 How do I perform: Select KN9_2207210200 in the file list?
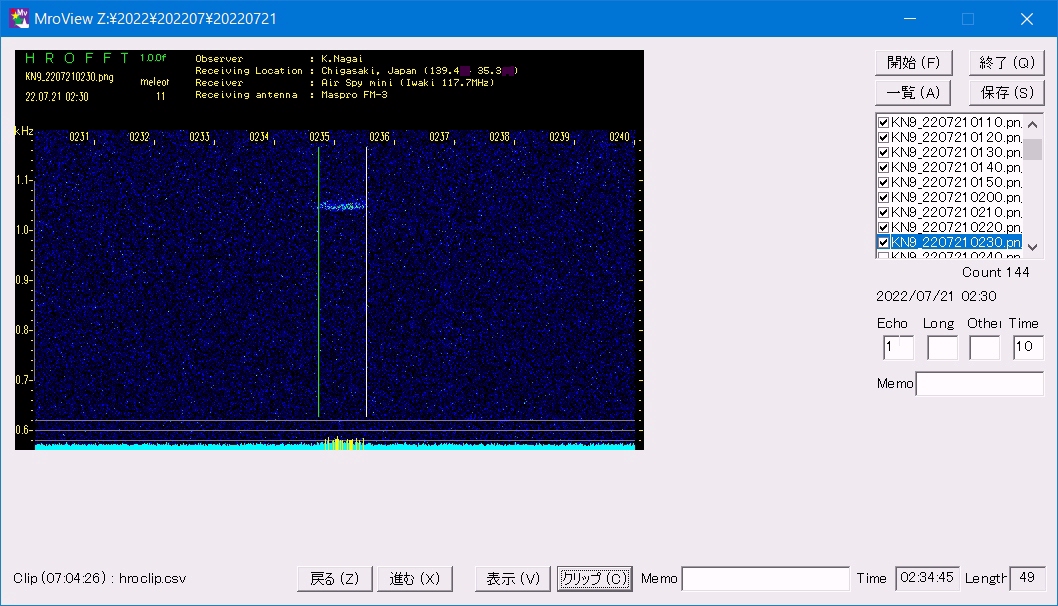point(955,197)
